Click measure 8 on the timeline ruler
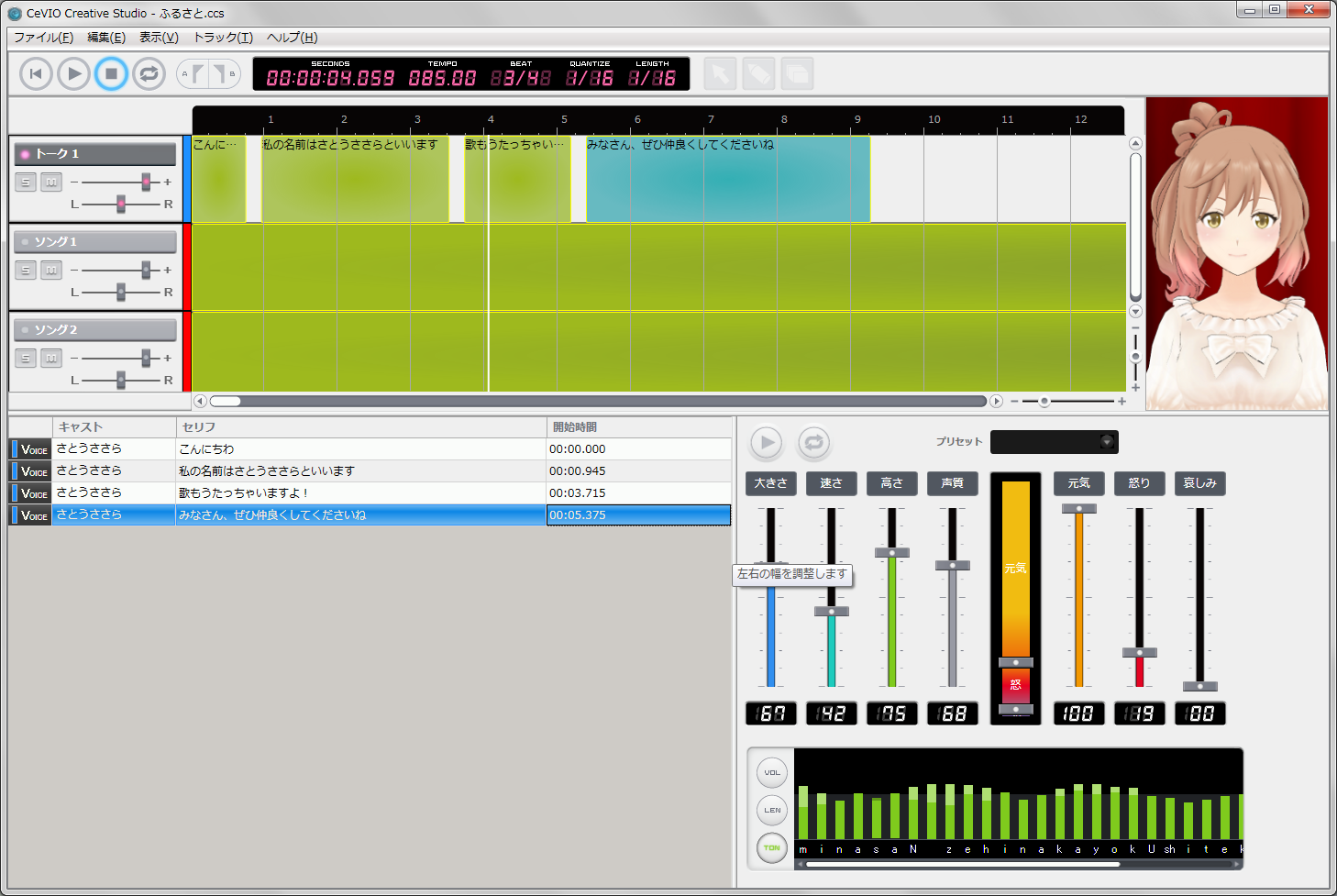The image size is (1337, 896). click(x=784, y=119)
